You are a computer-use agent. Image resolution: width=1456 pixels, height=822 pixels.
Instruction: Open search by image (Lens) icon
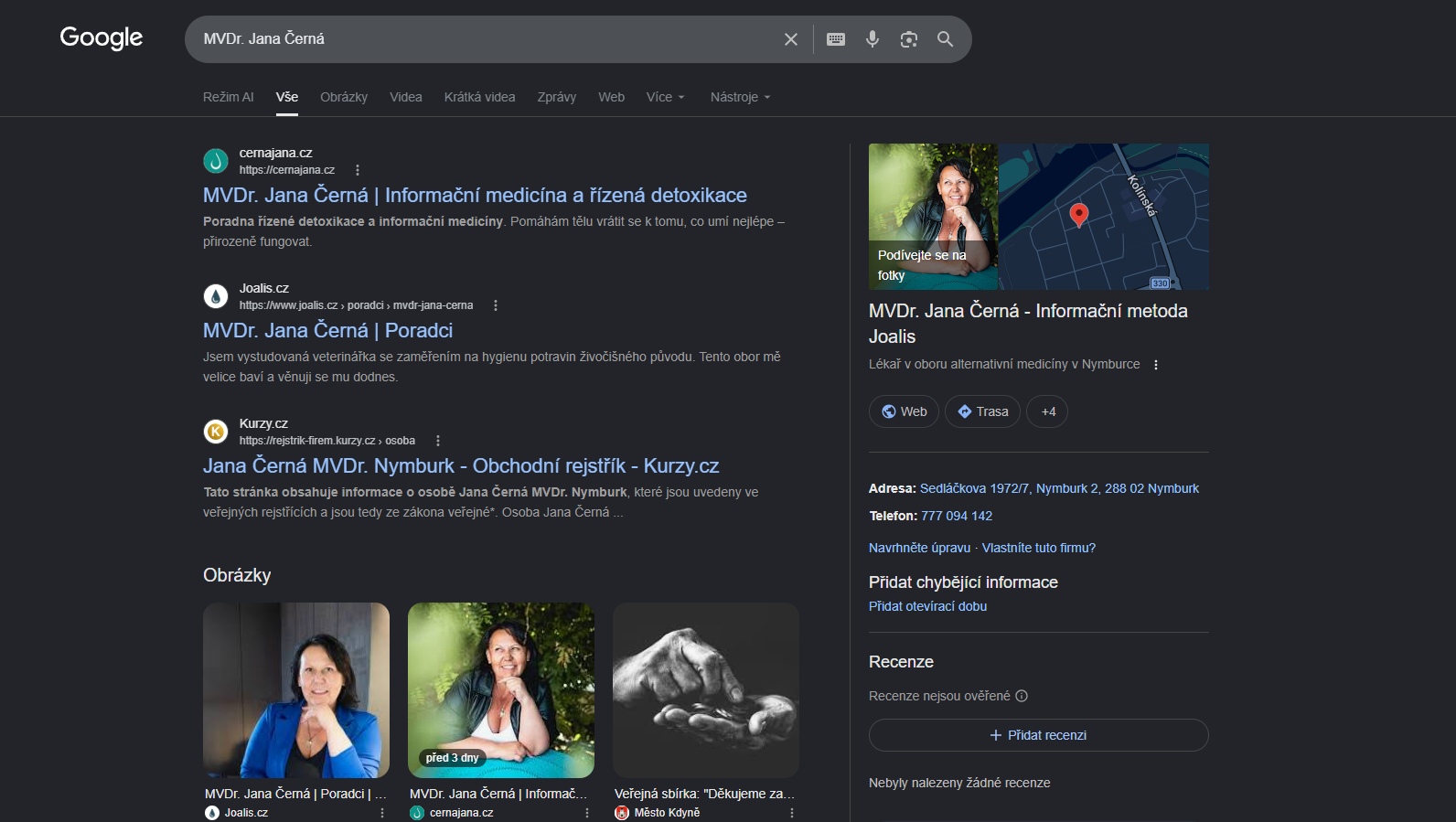(x=909, y=39)
